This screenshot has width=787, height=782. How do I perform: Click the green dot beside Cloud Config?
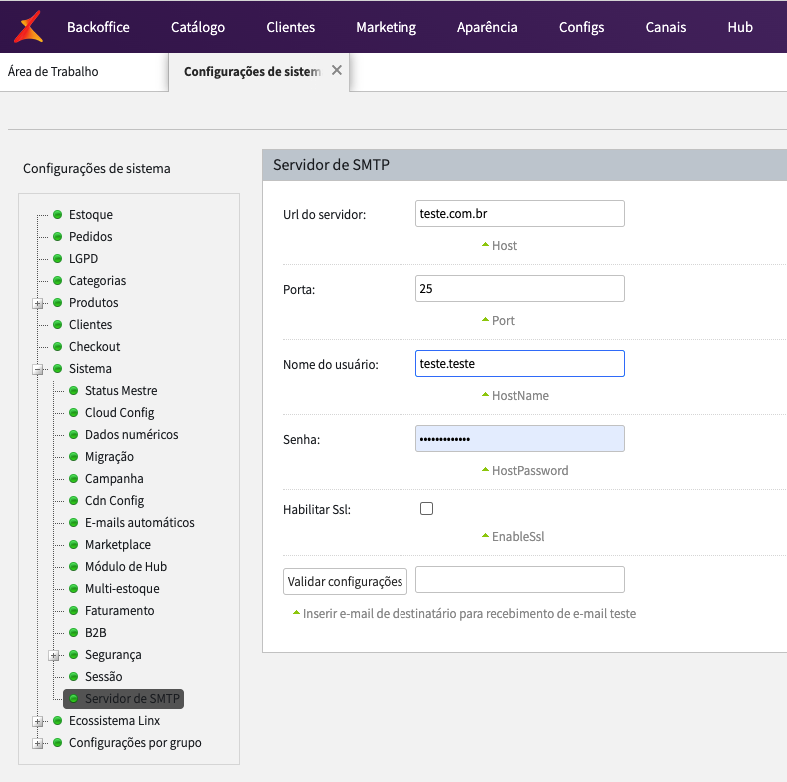pos(73,413)
